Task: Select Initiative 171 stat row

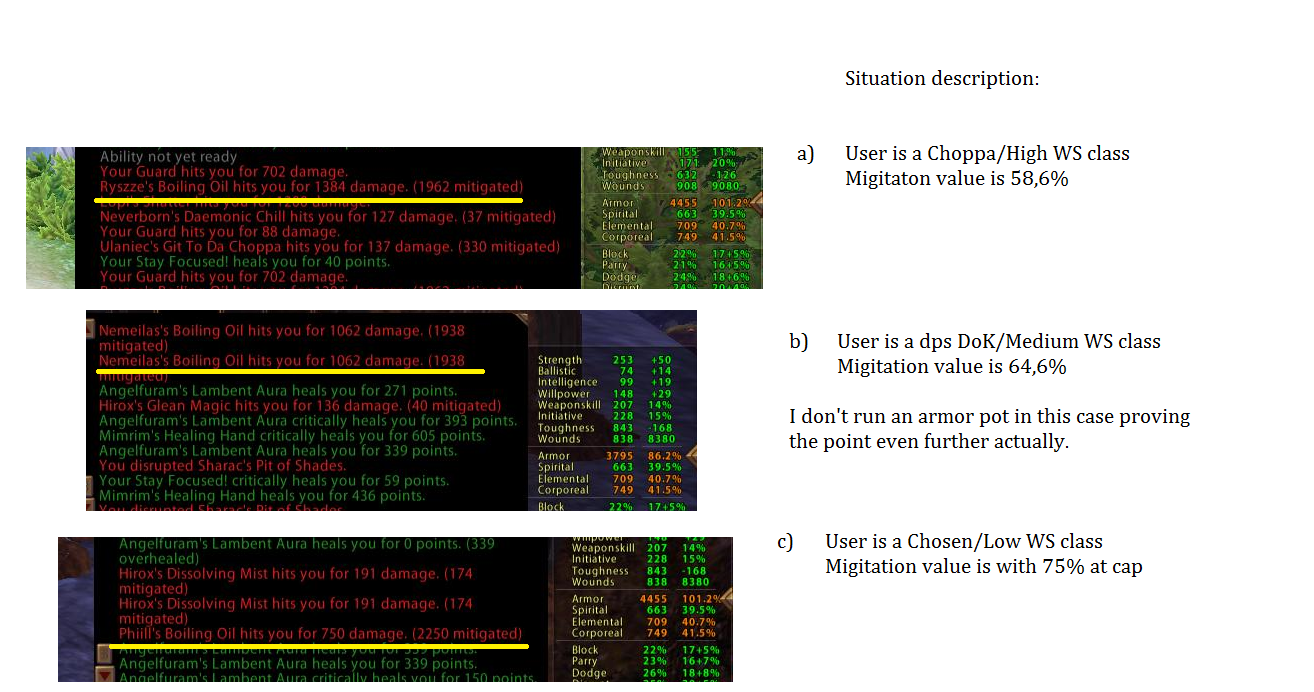Action: (x=670, y=164)
